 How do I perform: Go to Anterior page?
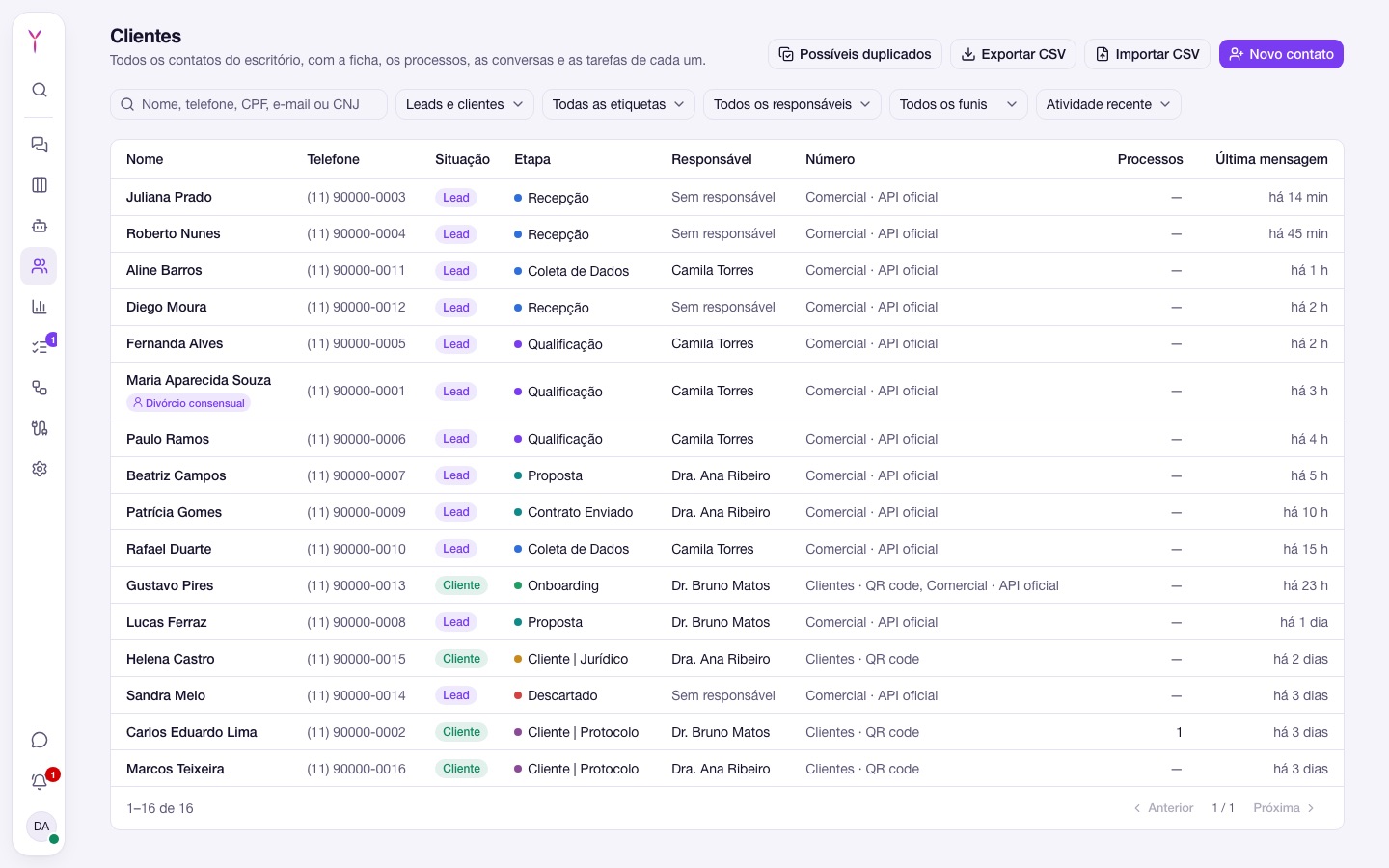pos(1163,808)
